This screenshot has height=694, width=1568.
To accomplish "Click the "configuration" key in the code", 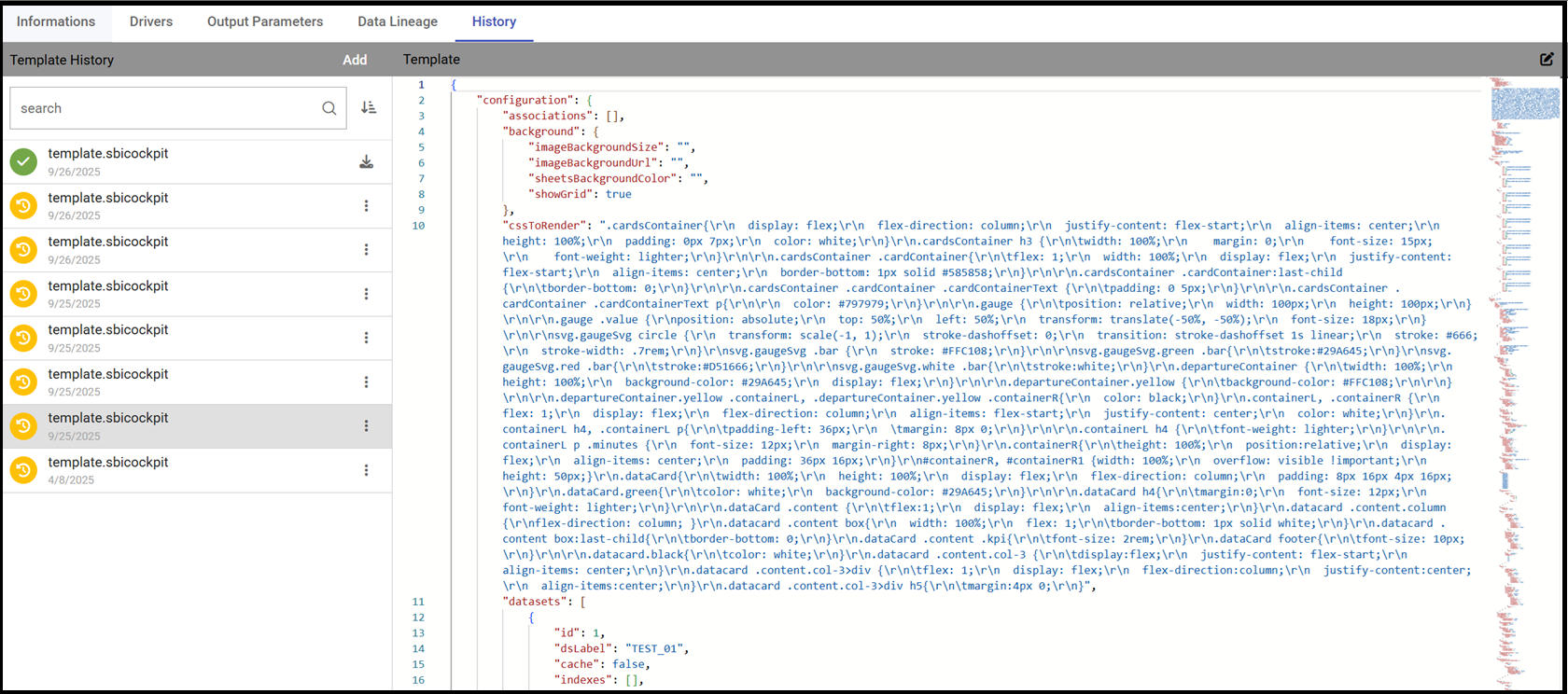I will click(x=525, y=100).
